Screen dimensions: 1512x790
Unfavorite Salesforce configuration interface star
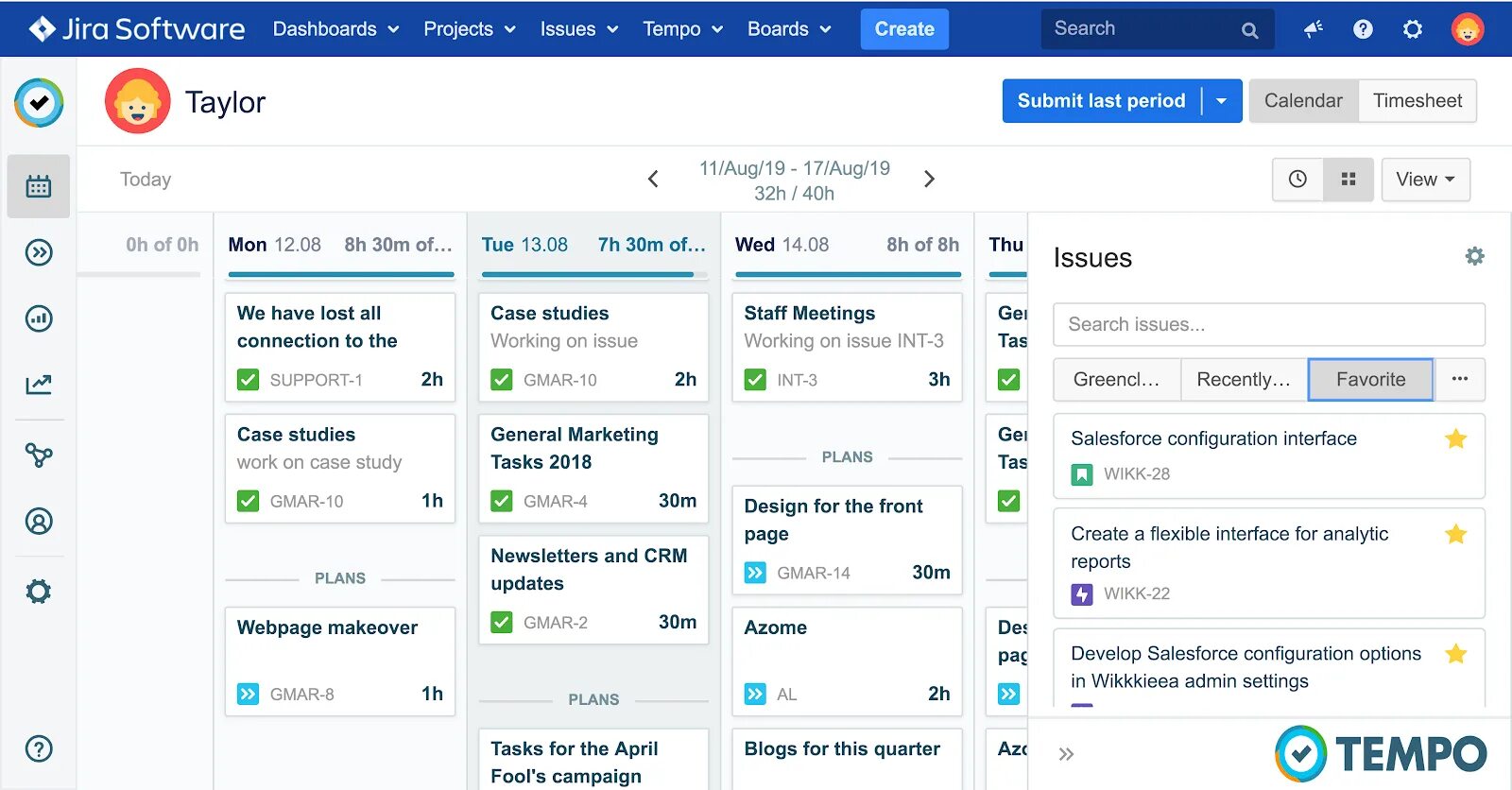[x=1456, y=438]
